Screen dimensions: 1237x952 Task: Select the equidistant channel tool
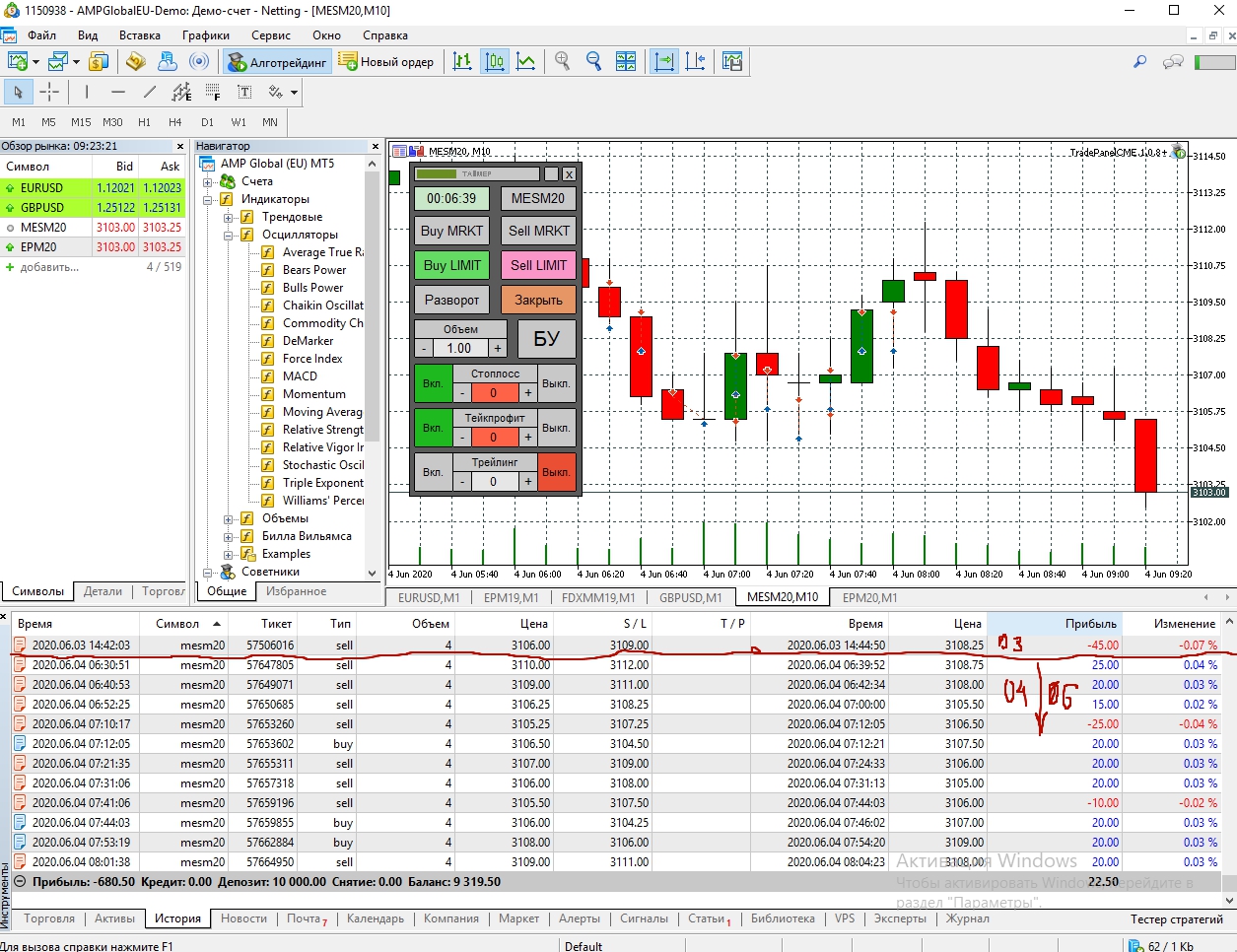click(181, 92)
